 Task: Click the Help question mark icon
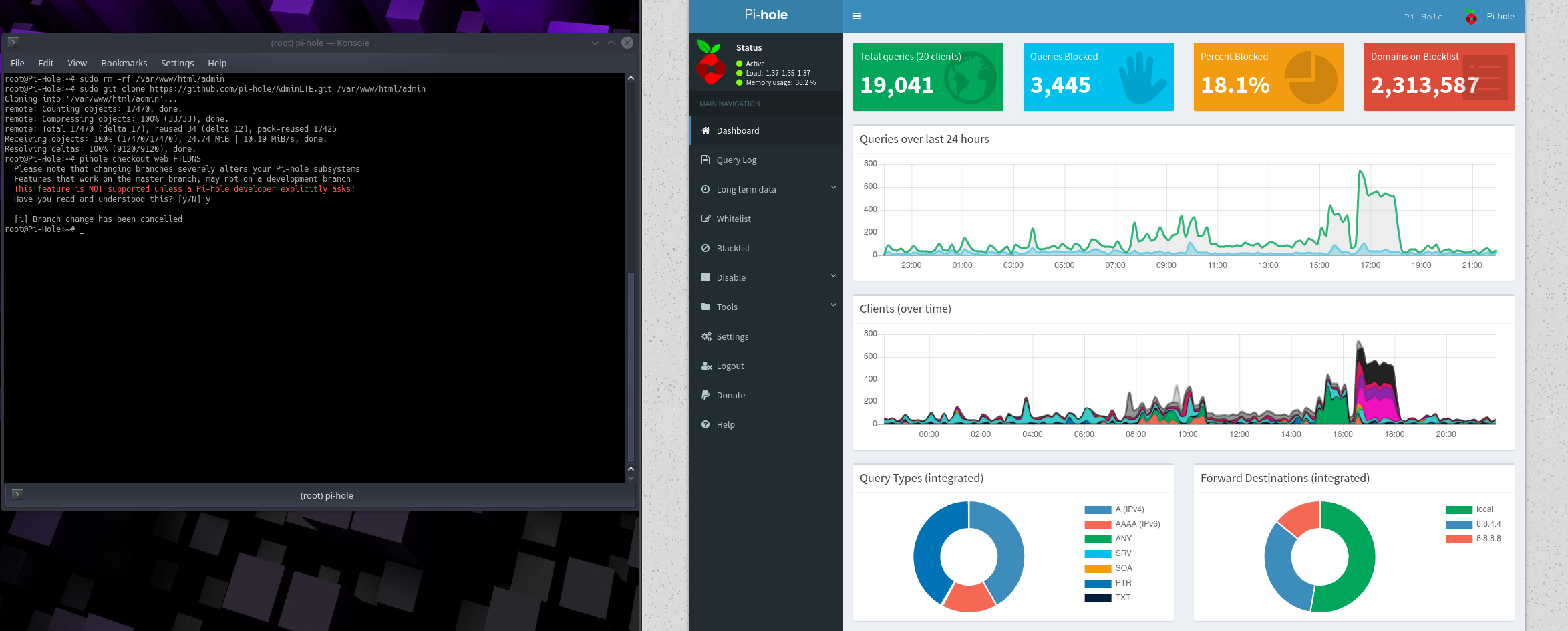[705, 424]
